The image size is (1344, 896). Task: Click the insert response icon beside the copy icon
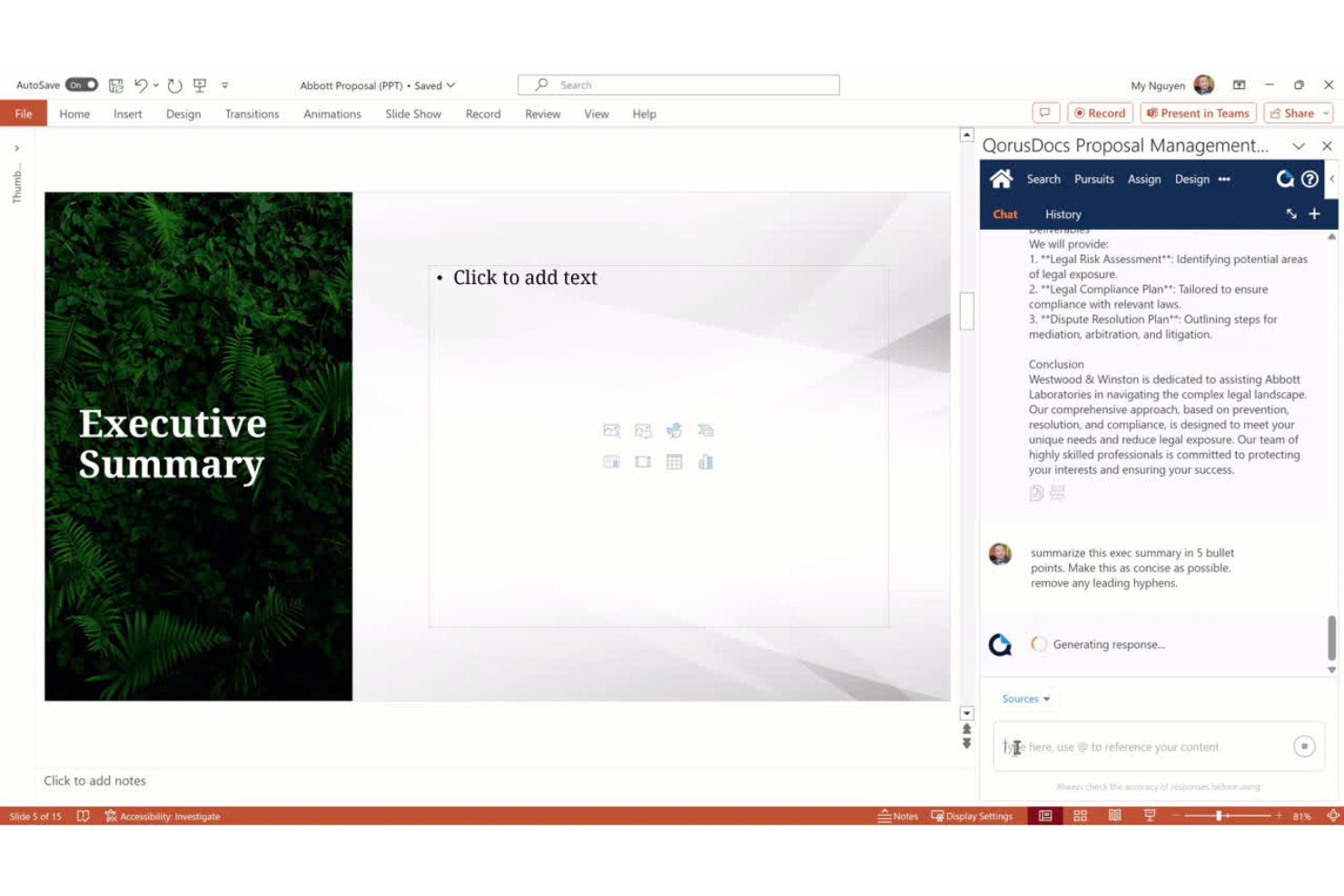pyautogui.click(x=1057, y=493)
